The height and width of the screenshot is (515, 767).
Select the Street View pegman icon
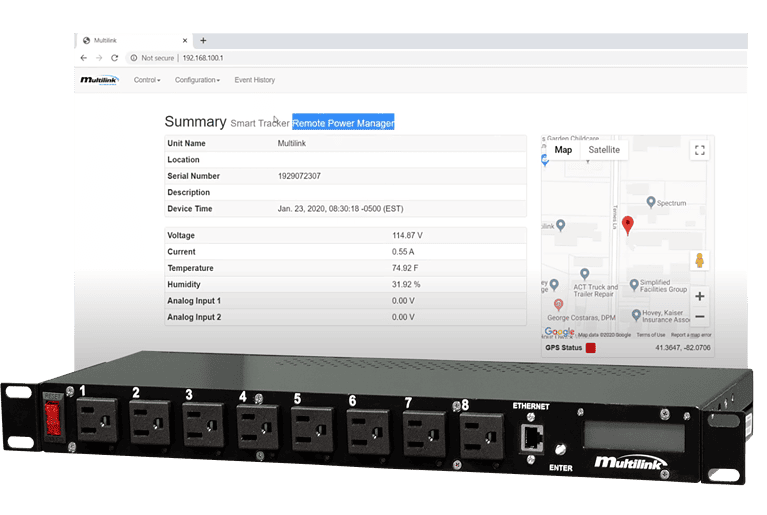pyautogui.click(x=699, y=260)
